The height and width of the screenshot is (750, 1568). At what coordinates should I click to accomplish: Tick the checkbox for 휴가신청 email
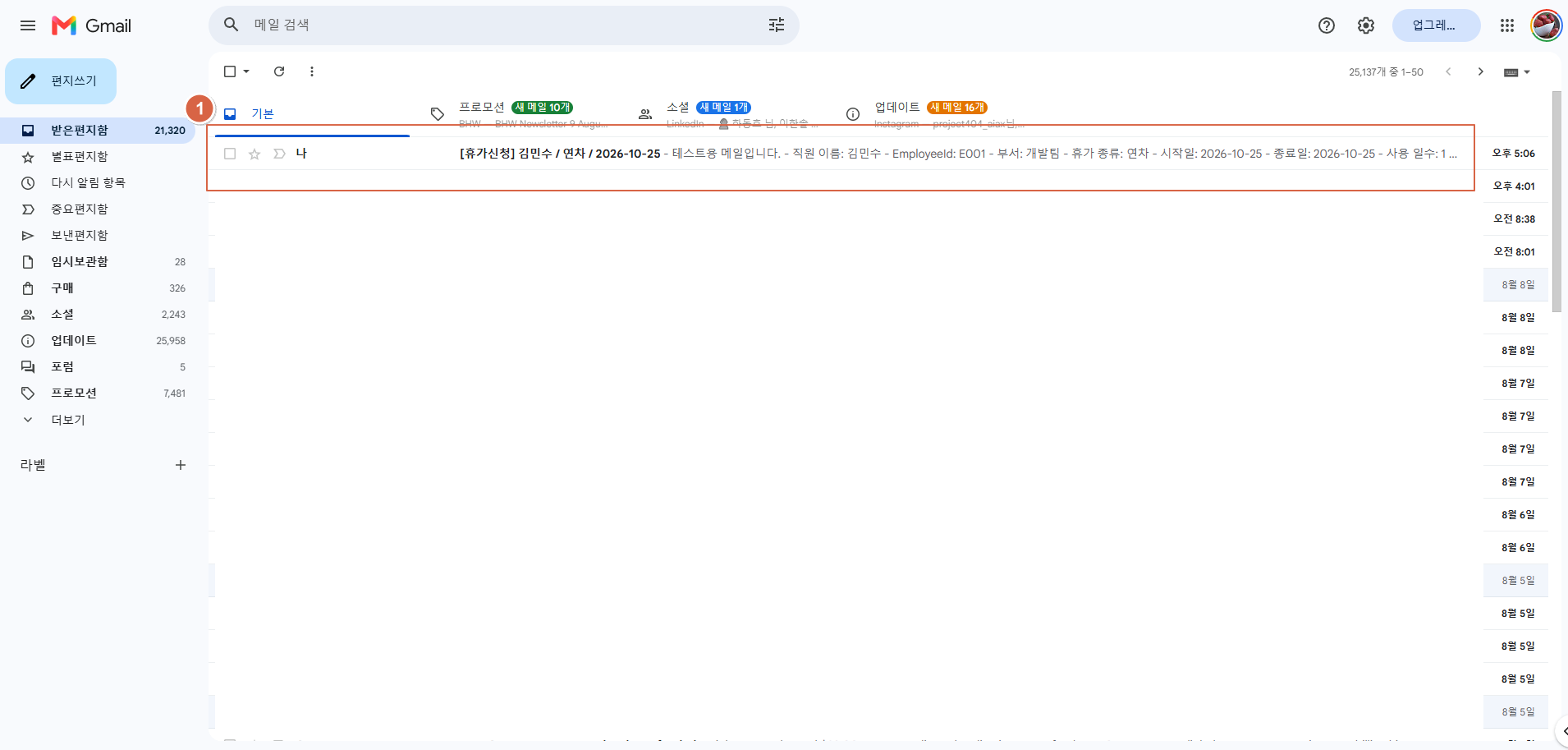pos(230,154)
